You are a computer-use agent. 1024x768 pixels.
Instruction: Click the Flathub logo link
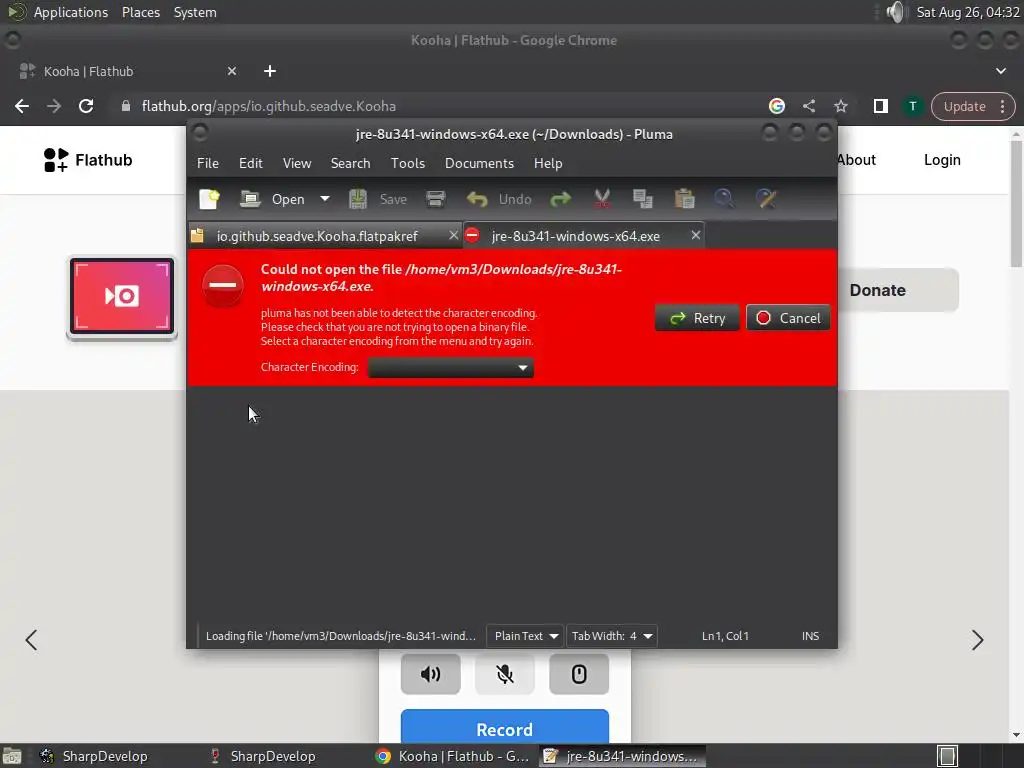point(88,160)
